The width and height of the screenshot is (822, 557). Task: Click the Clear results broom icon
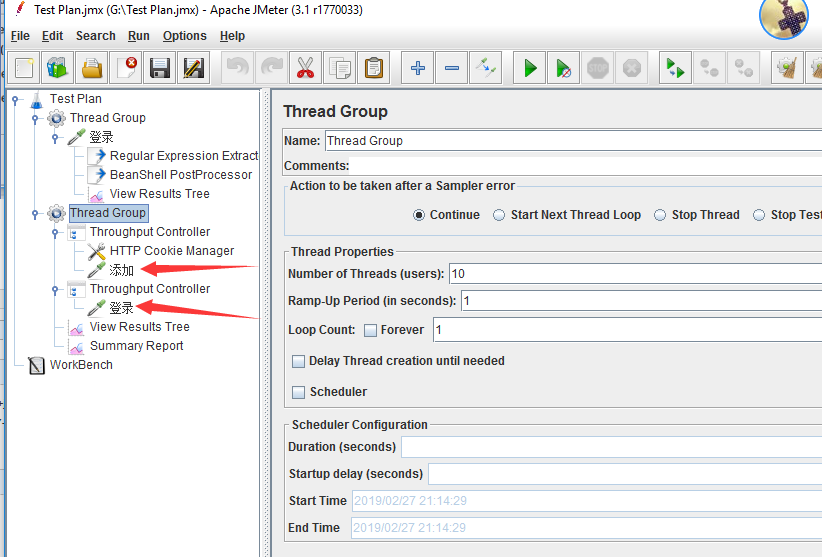[787, 68]
